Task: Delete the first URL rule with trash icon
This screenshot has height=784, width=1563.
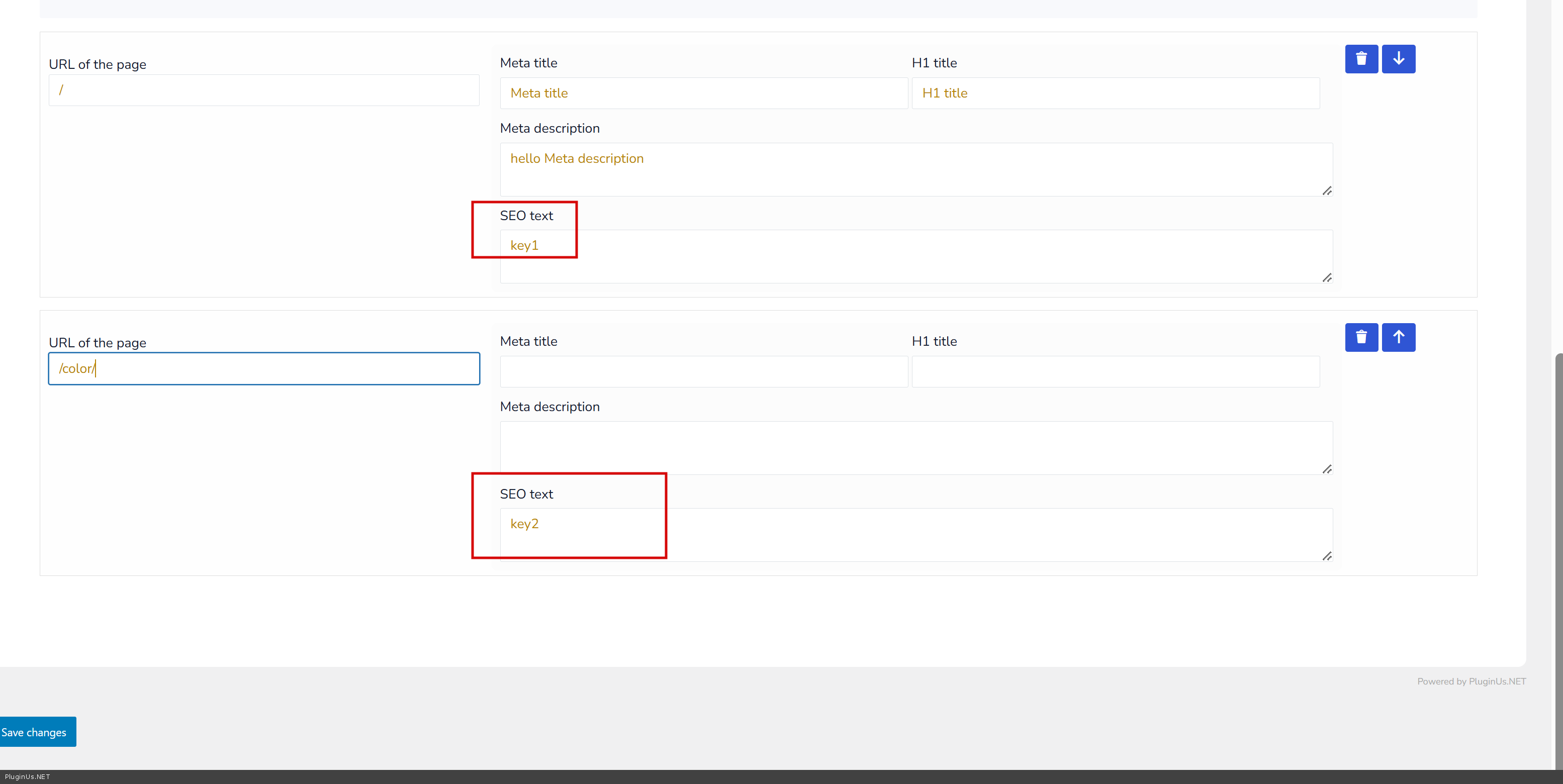Action: [1361, 59]
